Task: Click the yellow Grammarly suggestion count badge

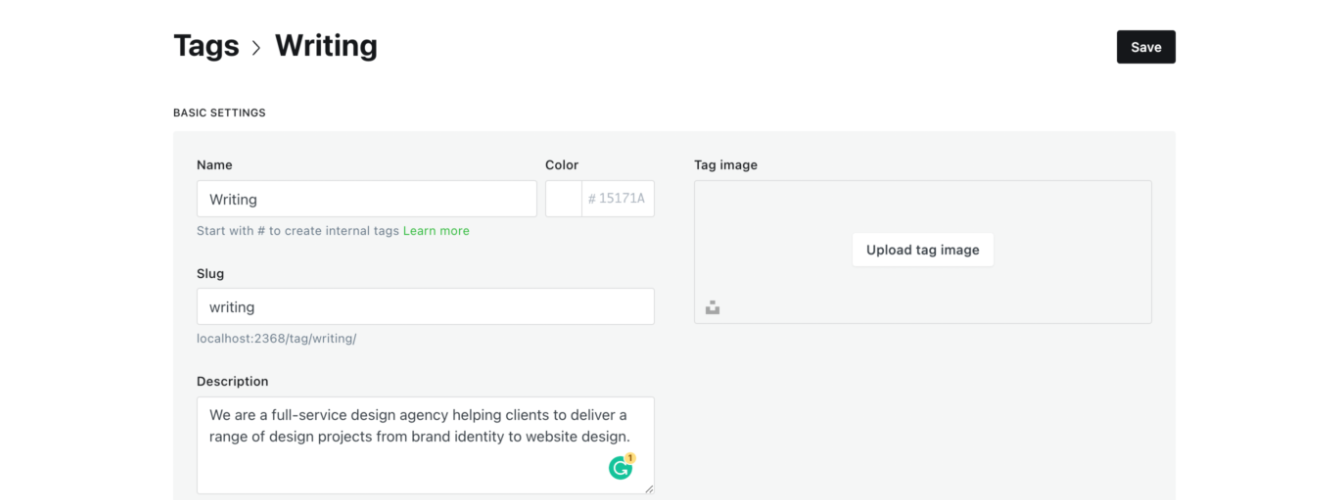Action: (x=631, y=458)
